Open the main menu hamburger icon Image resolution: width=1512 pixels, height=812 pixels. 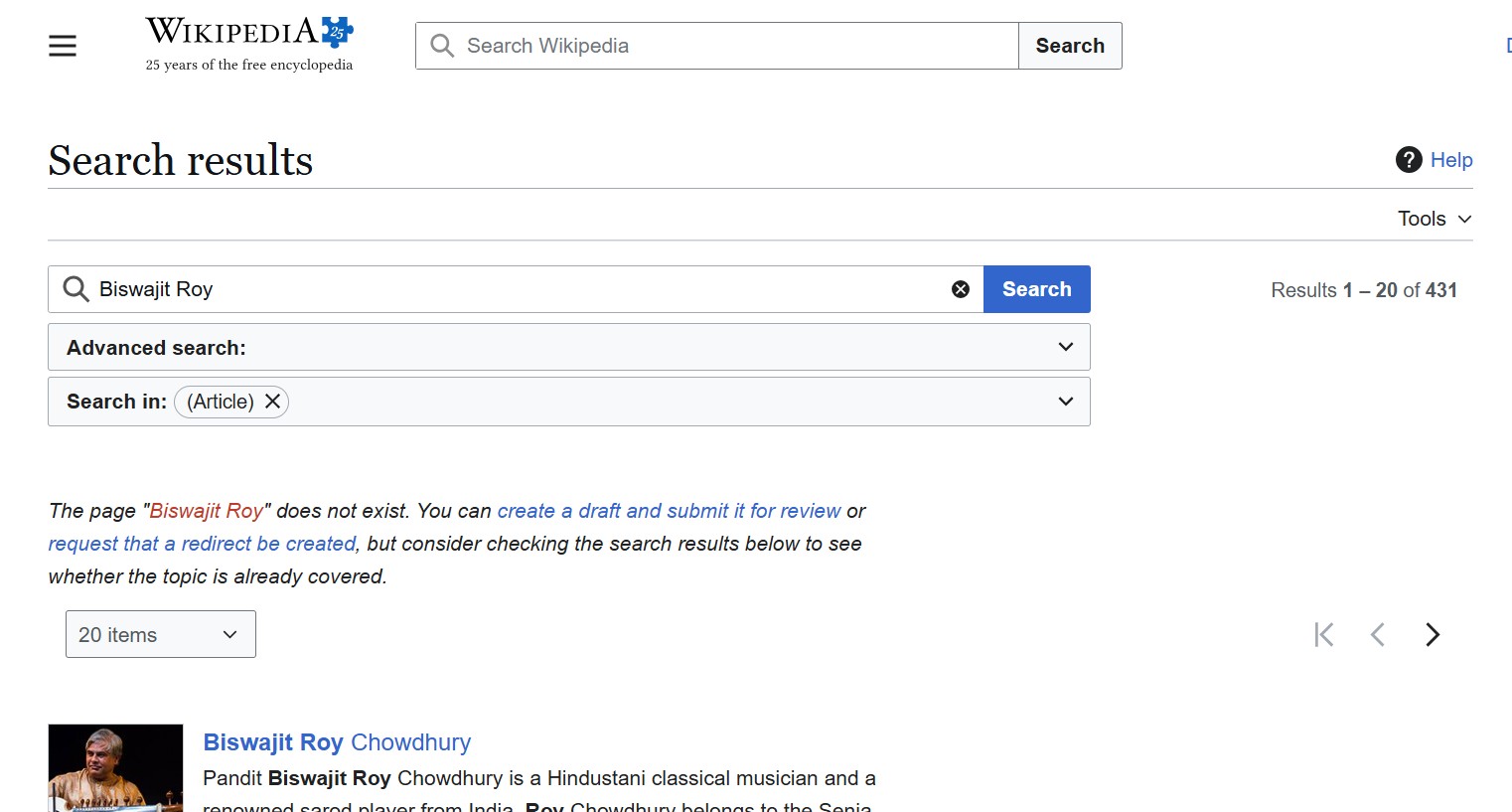(63, 46)
